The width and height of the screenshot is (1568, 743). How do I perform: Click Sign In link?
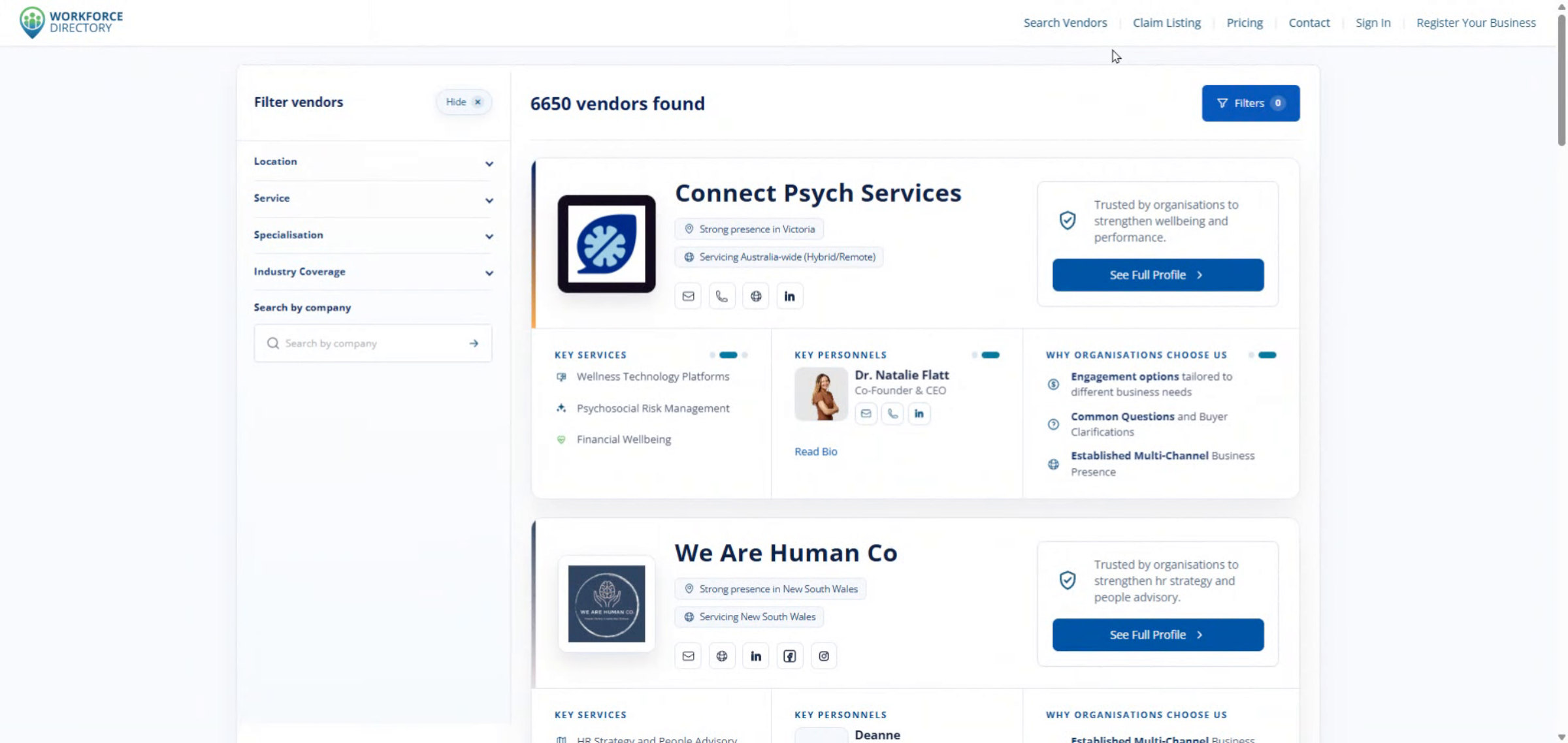click(x=1373, y=23)
